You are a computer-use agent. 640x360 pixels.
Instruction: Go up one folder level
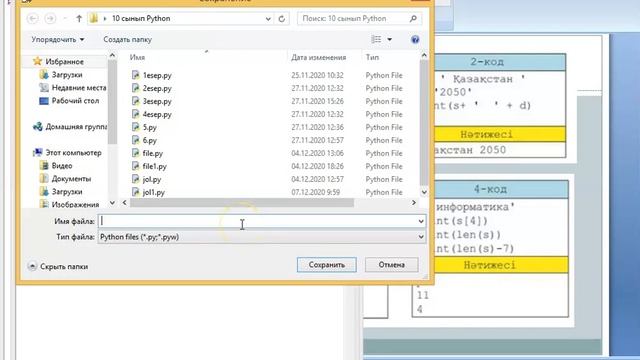point(79,18)
